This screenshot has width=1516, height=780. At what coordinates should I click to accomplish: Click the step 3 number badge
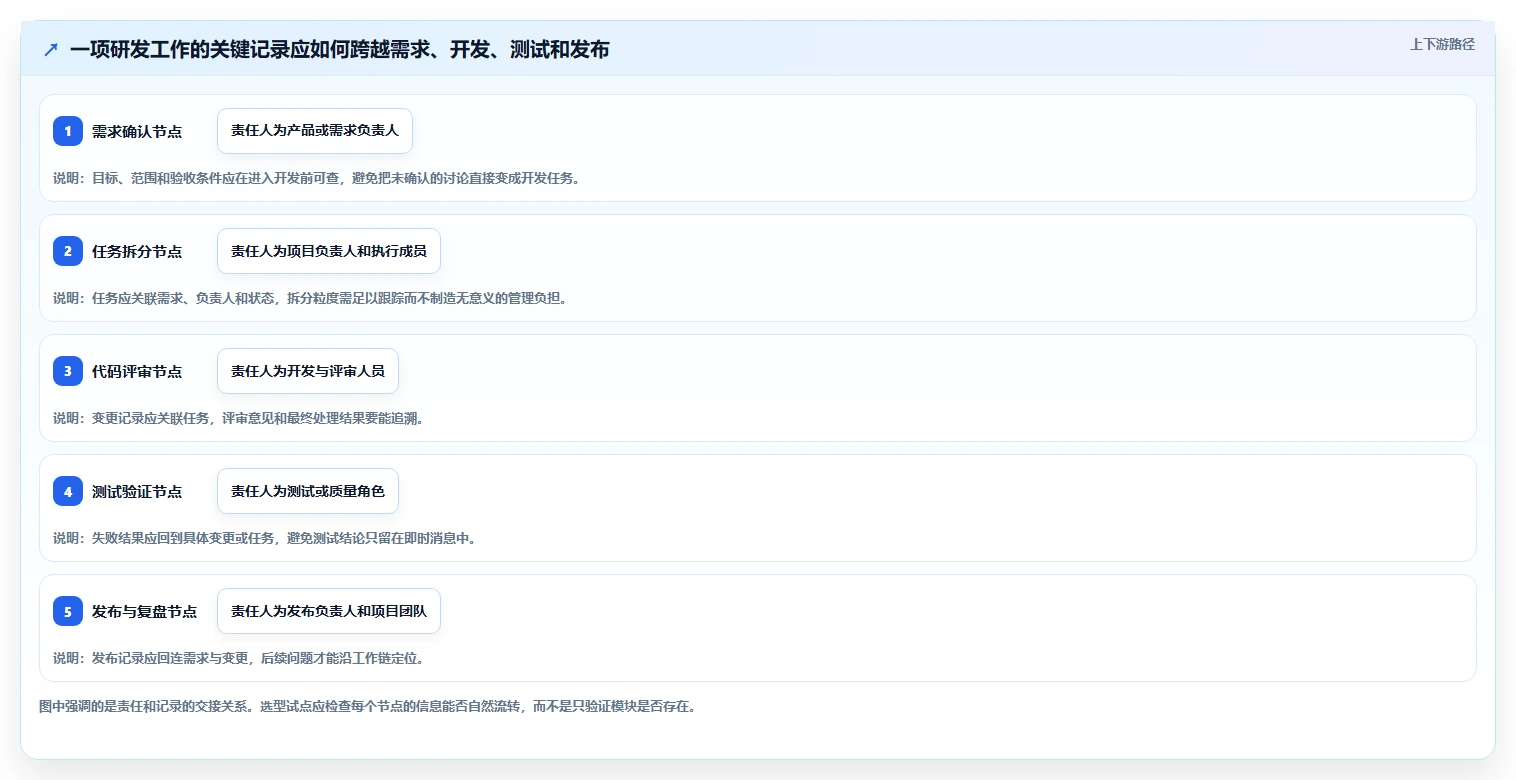pyautogui.click(x=68, y=371)
